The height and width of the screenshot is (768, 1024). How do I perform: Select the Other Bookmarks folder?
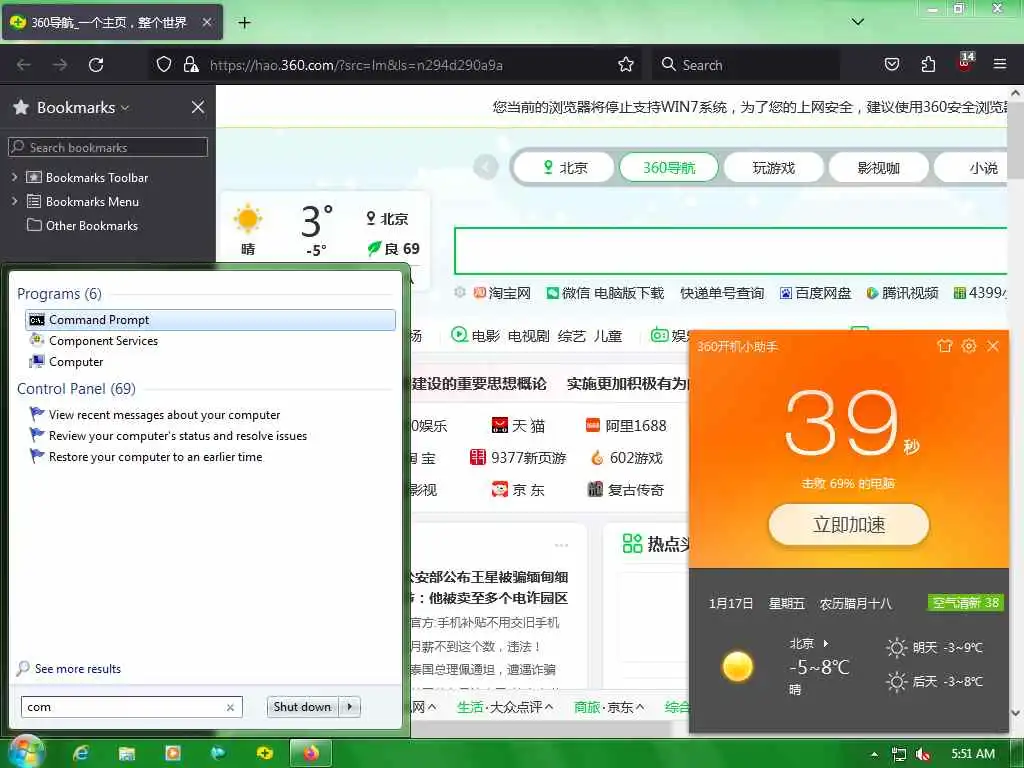tap(82, 225)
